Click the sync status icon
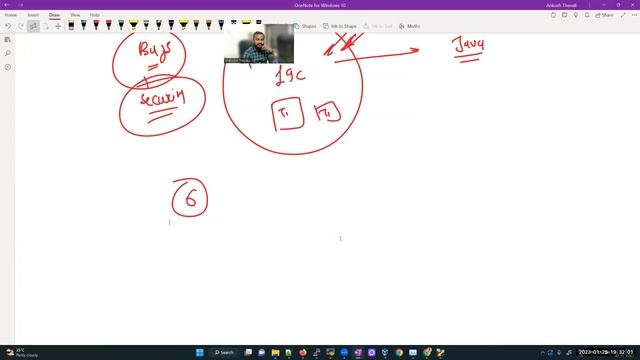Image resolution: width=640 pixels, height=360 pixels. pyautogui.click(x=553, y=15)
